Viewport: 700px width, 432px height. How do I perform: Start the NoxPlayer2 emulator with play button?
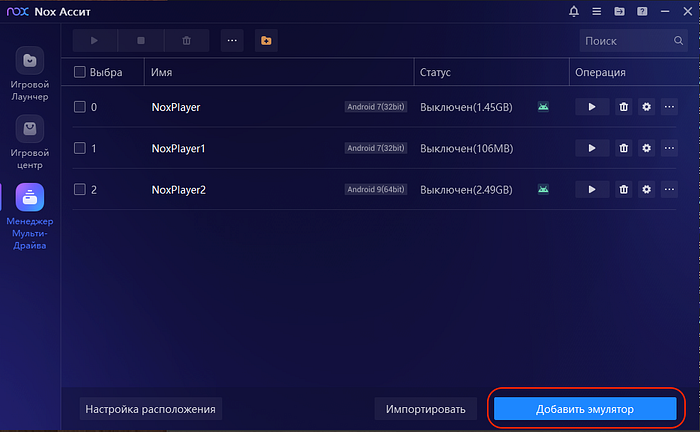pos(592,189)
